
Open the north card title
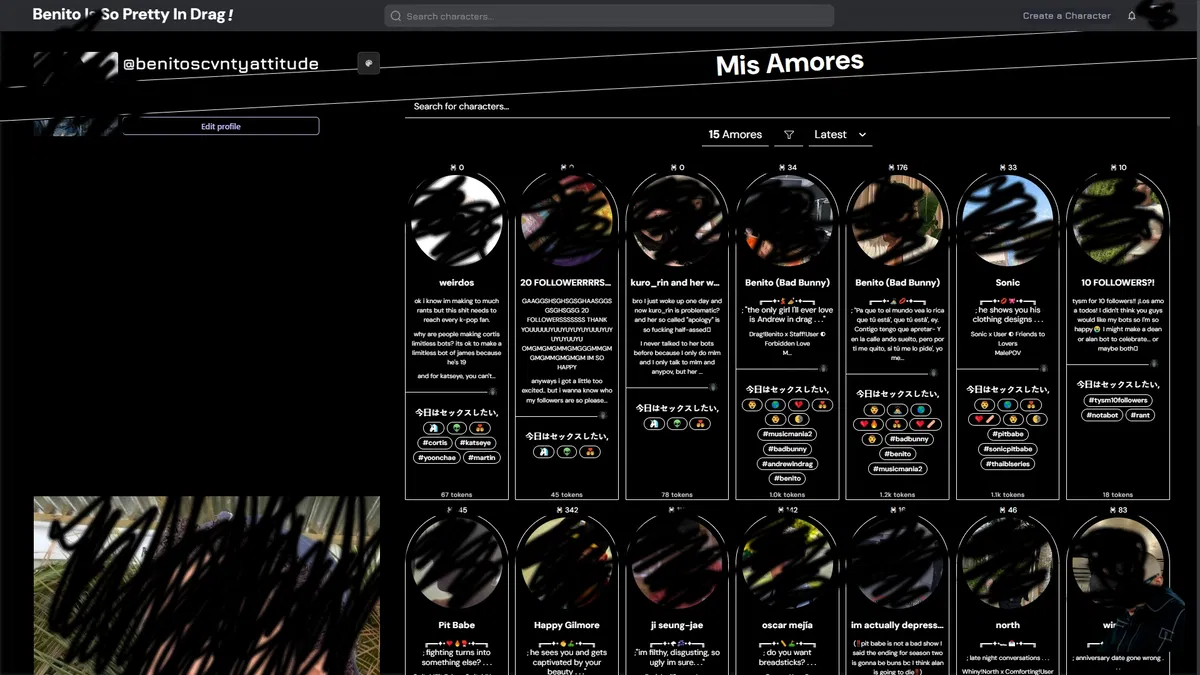tap(1008, 625)
